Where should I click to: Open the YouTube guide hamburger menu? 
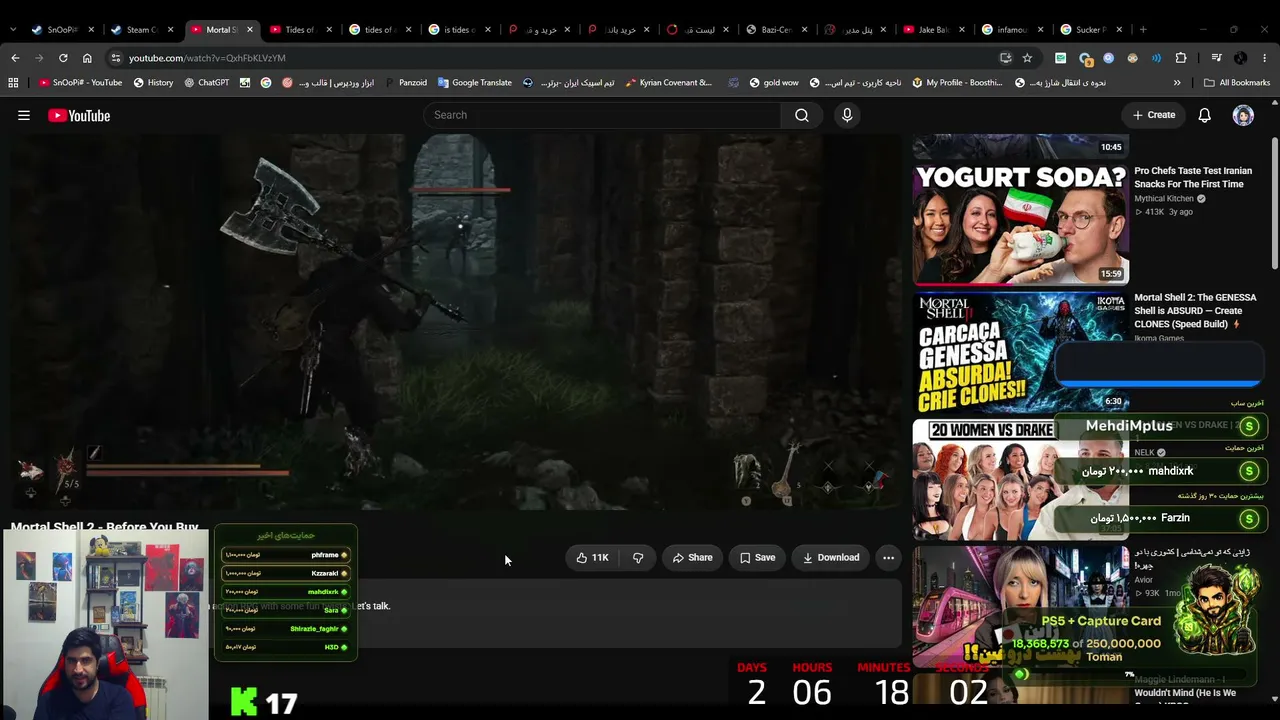click(24, 115)
